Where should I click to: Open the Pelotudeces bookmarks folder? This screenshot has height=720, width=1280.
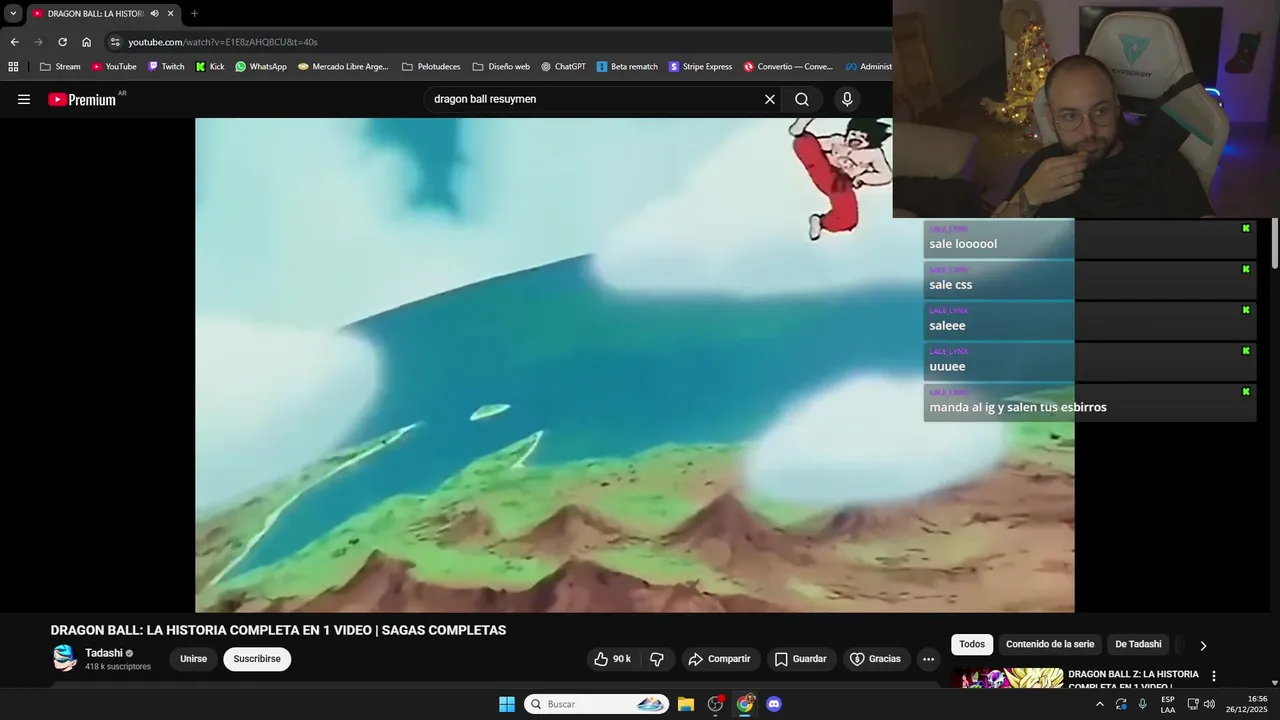coord(431,67)
